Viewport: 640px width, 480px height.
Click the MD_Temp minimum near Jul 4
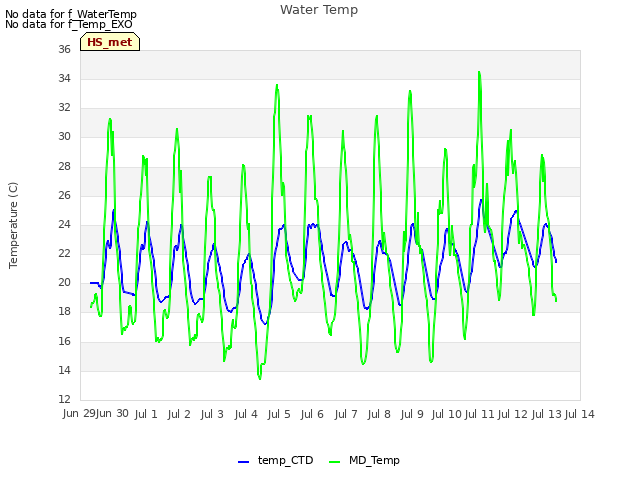260,379
